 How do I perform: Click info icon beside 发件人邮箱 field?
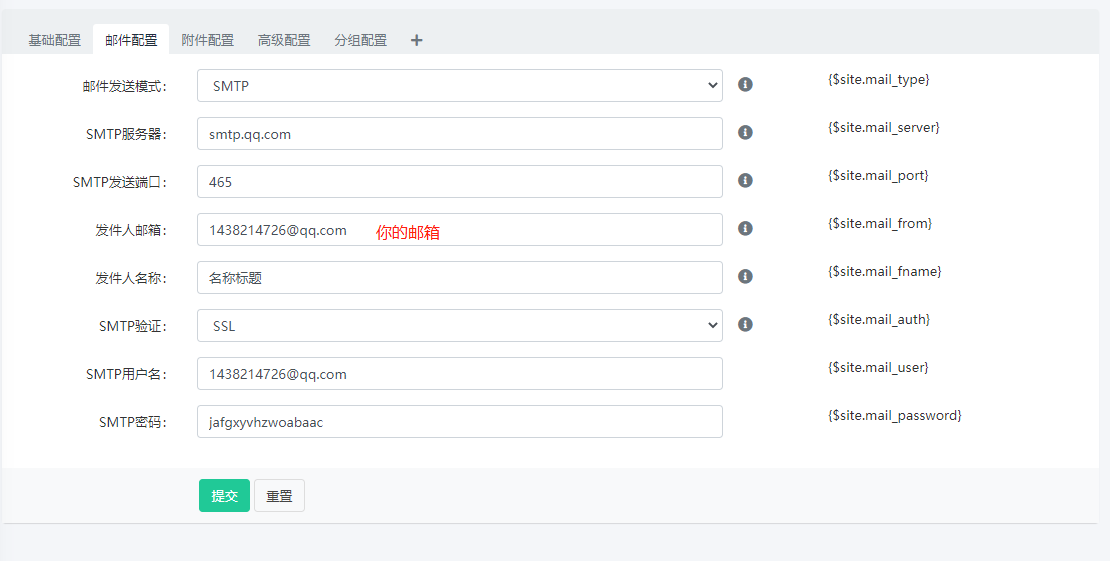[x=745, y=228]
